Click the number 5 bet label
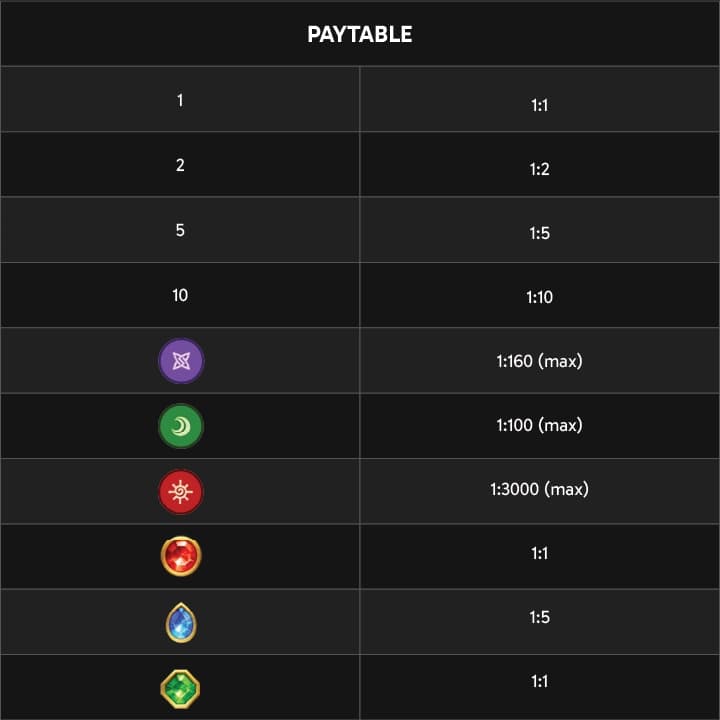Image resolution: width=720 pixels, height=720 pixels. [x=180, y=230]
